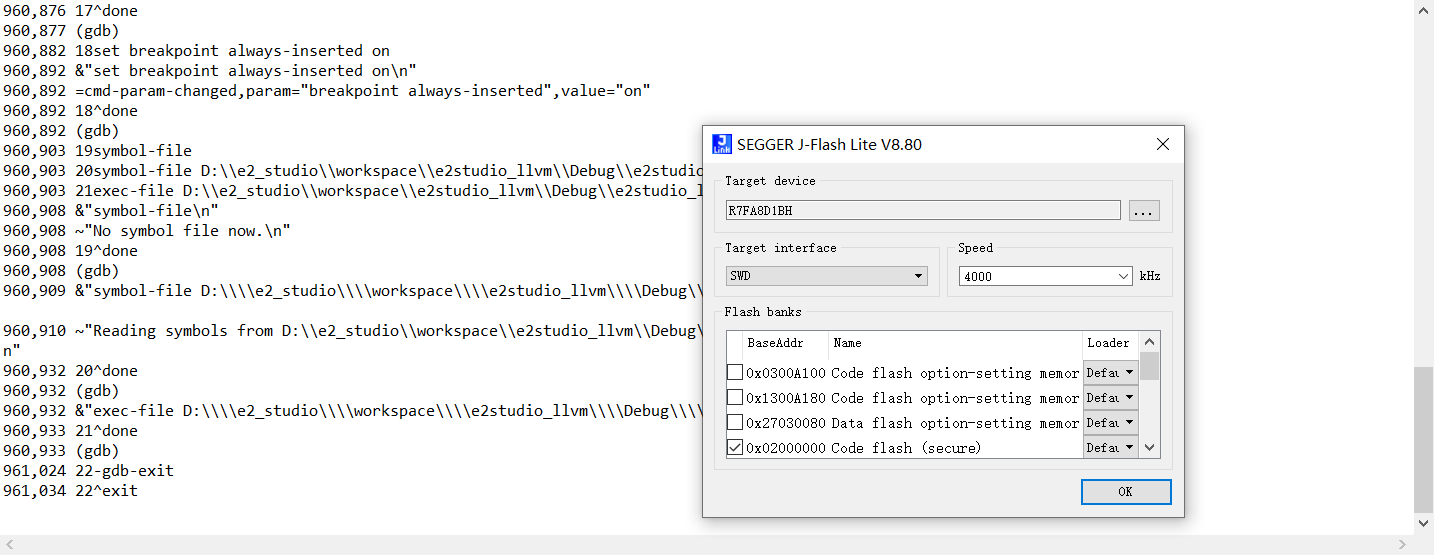The image size is (1434, 555).
Task: Click the '=cmd-param-changed' console line
Action: click(327, 91)
